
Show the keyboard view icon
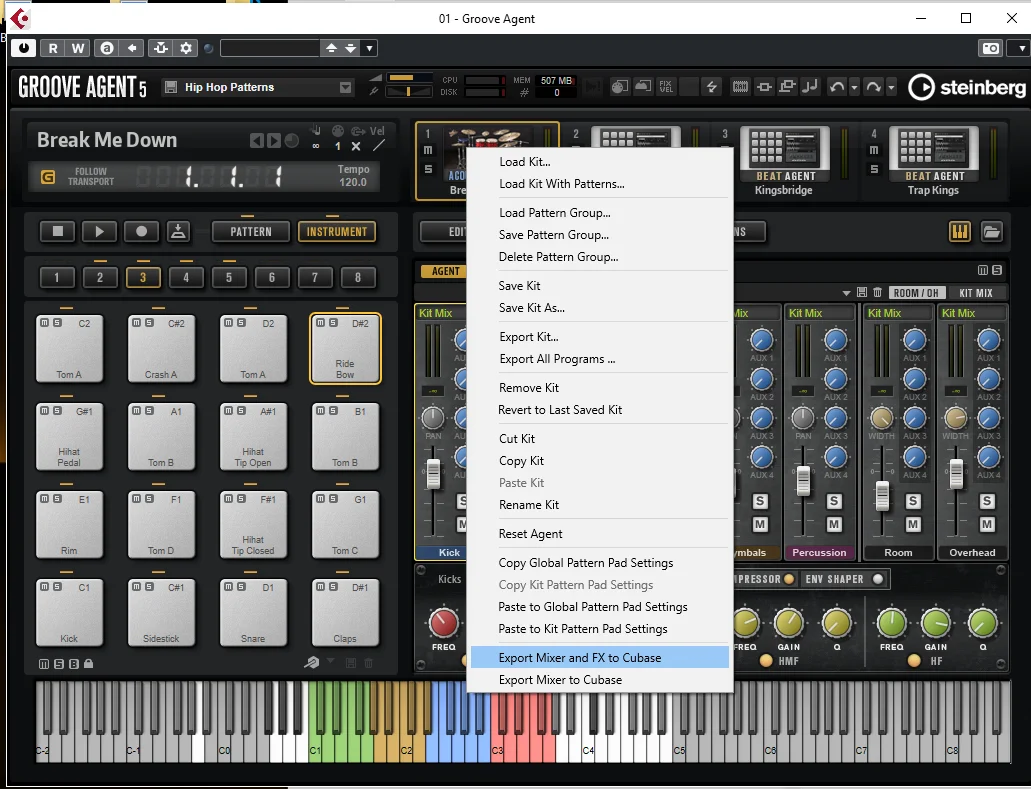tap(960, 231)
